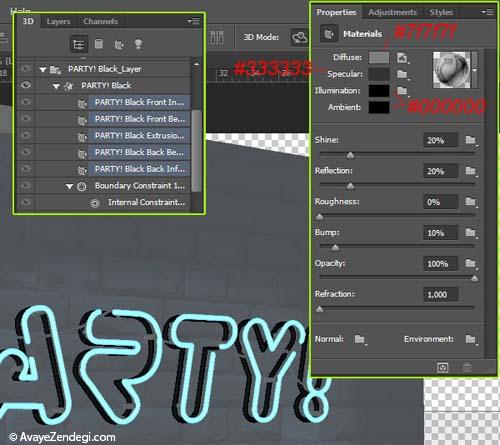Collapse the Boundary Constraint 1 item
Screen dimensions: 500x445
pos(69,186)
